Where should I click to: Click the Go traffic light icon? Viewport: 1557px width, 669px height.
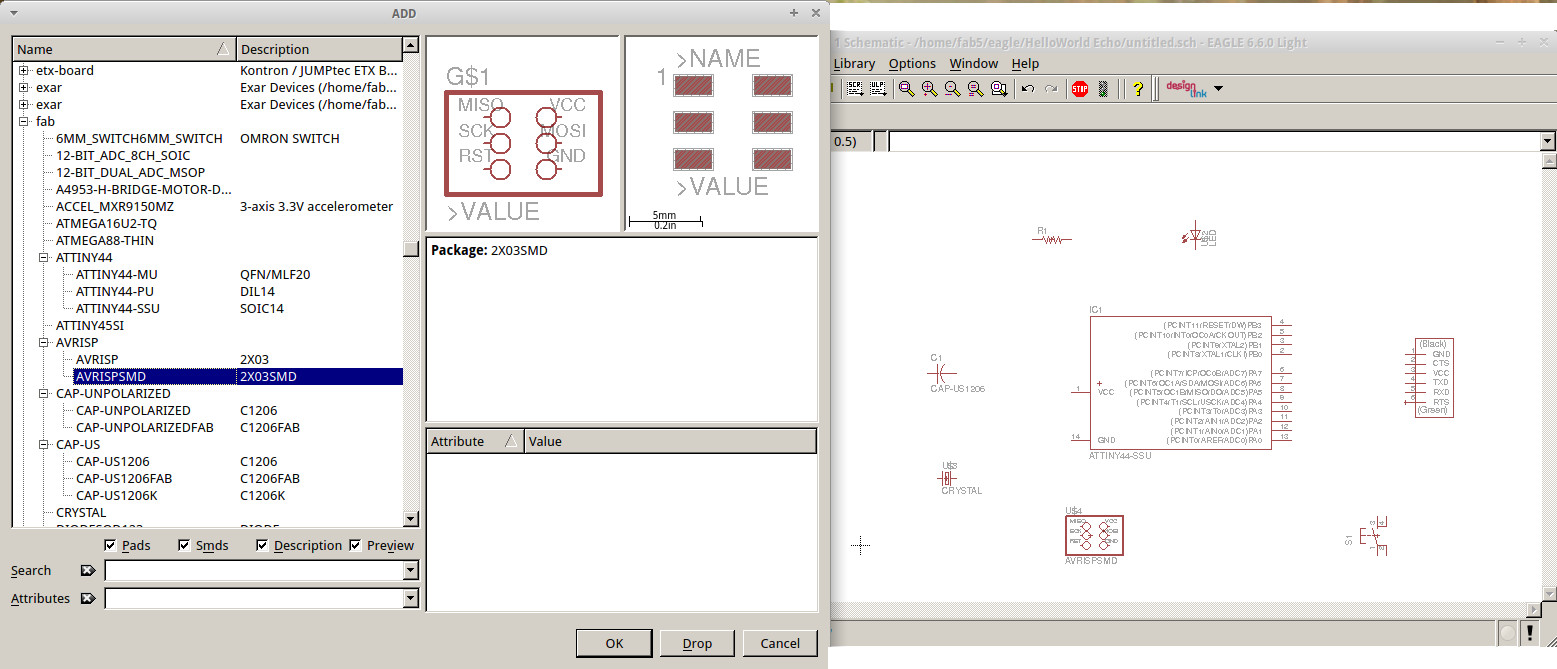[x=1103, y=89]
